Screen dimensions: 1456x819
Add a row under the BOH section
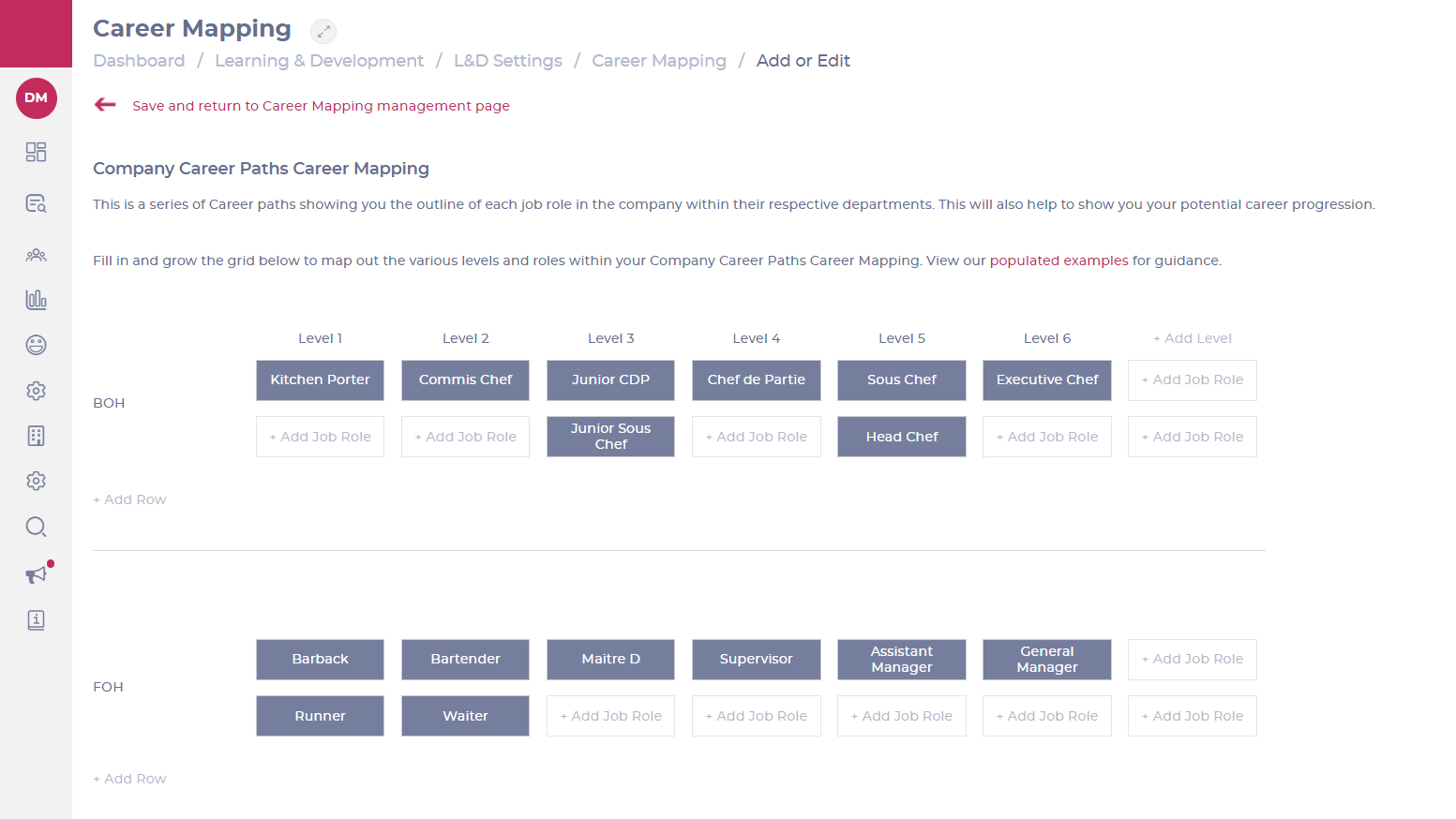[129, 499]
